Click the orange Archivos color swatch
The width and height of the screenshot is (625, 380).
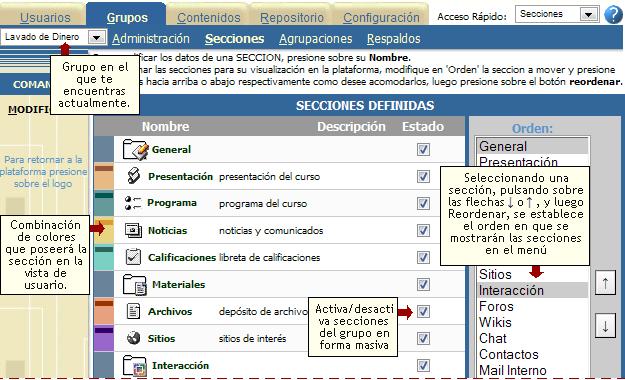point(104,312)
